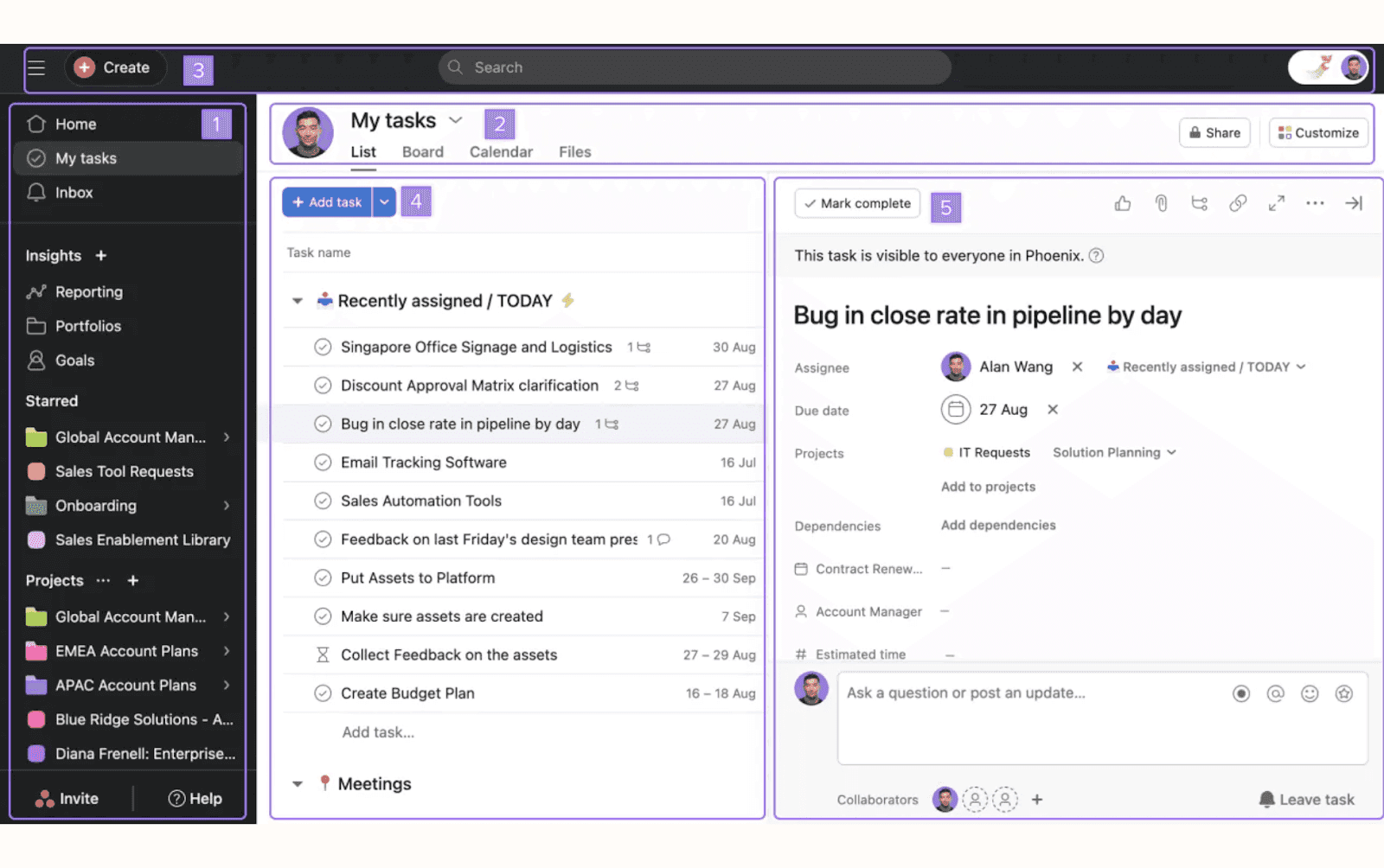Expand the Meetings section
This screenshot has height=868, width=1384.
(x=297, y=783)
